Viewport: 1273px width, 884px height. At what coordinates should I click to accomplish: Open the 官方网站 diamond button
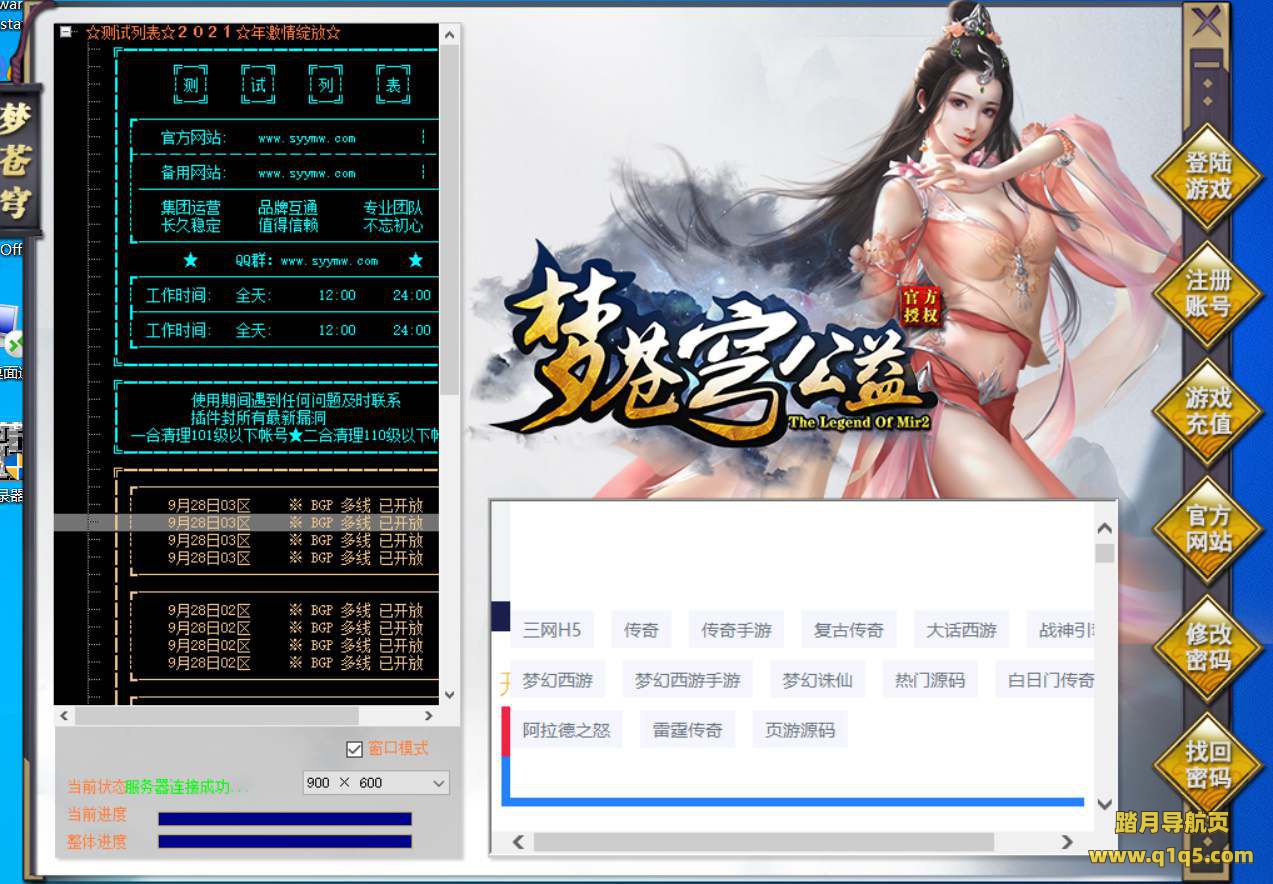tap(1207, 530)
